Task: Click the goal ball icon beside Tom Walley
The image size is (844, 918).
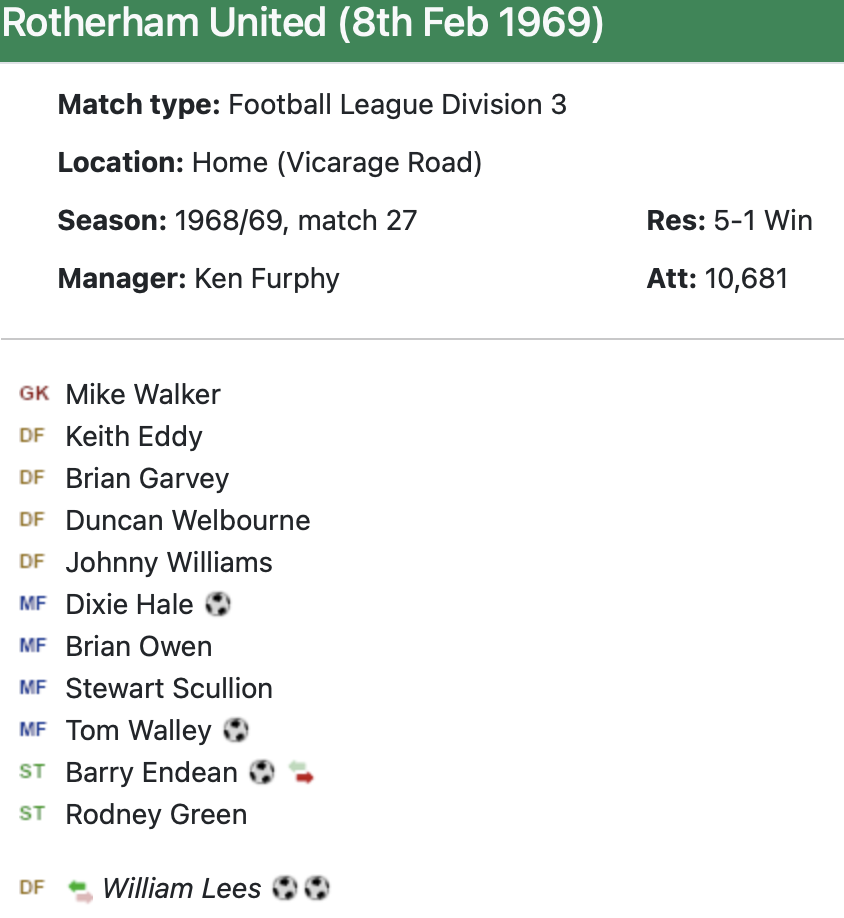Action: coord(235,730)
